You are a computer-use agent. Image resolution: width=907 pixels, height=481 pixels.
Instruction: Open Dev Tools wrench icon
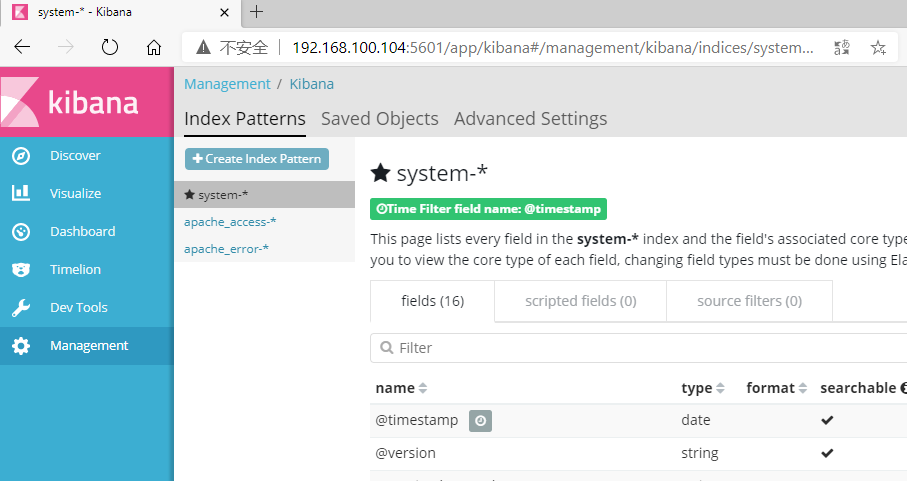21,308
